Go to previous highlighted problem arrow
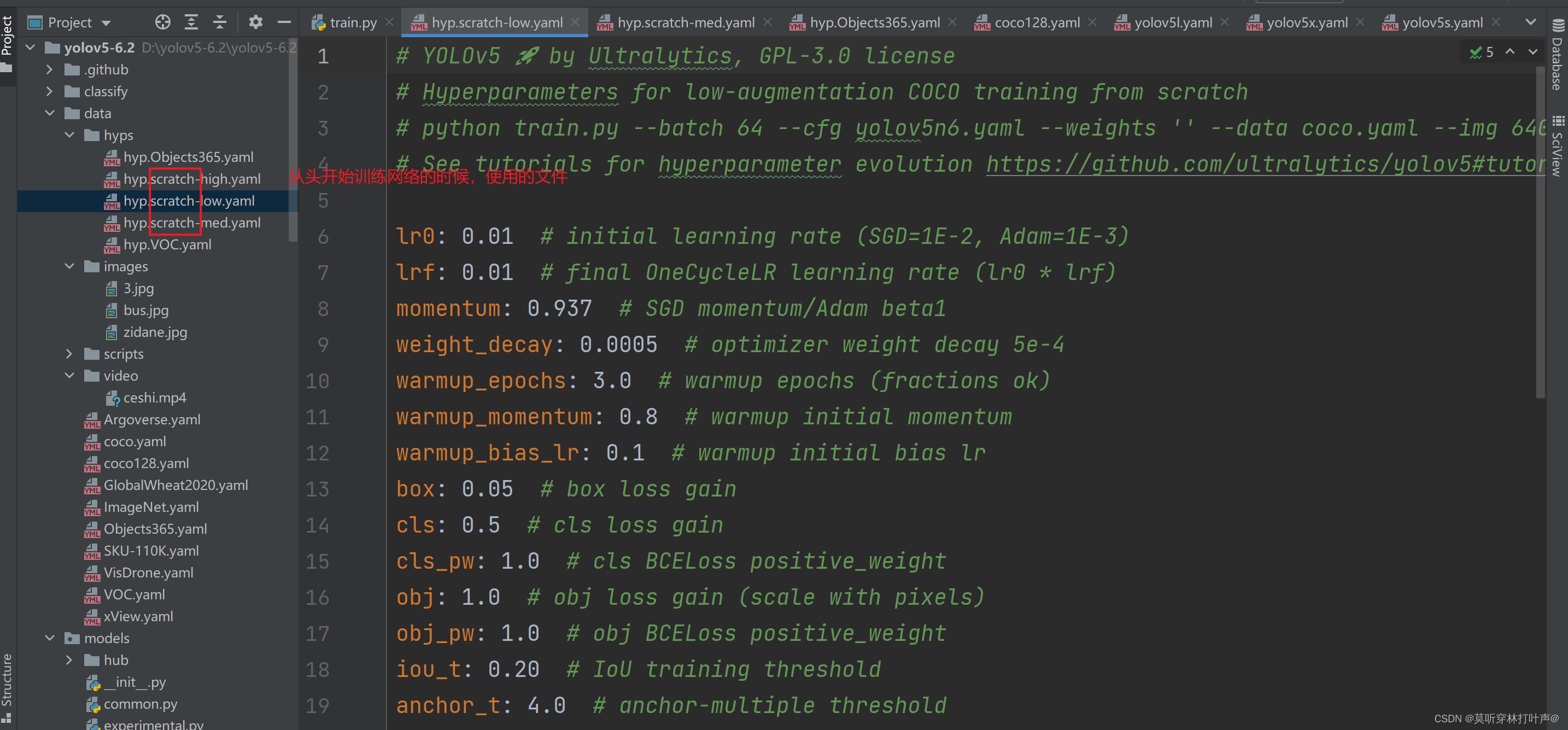This screenshot has width=1568, height=730. click(1510, 52)
